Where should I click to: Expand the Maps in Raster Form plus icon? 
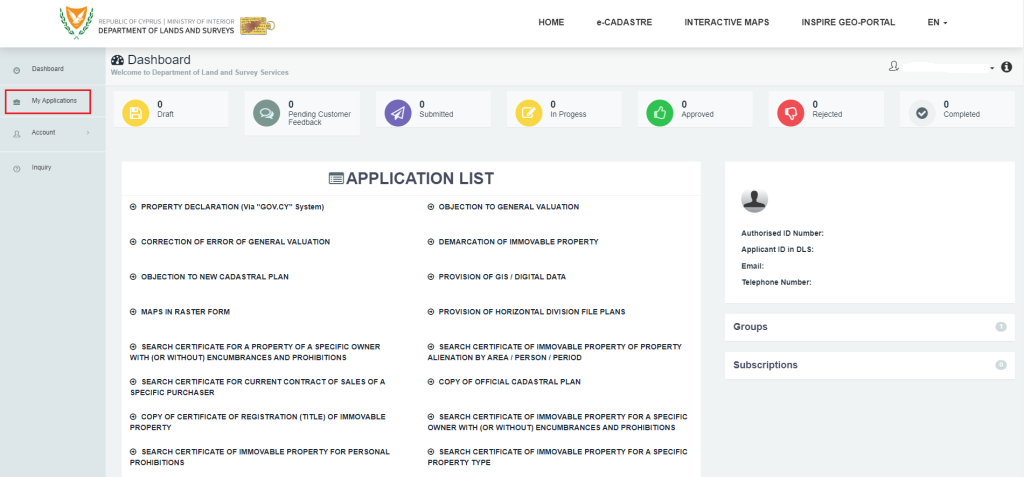pyautogui.click(x=133, y=312)
